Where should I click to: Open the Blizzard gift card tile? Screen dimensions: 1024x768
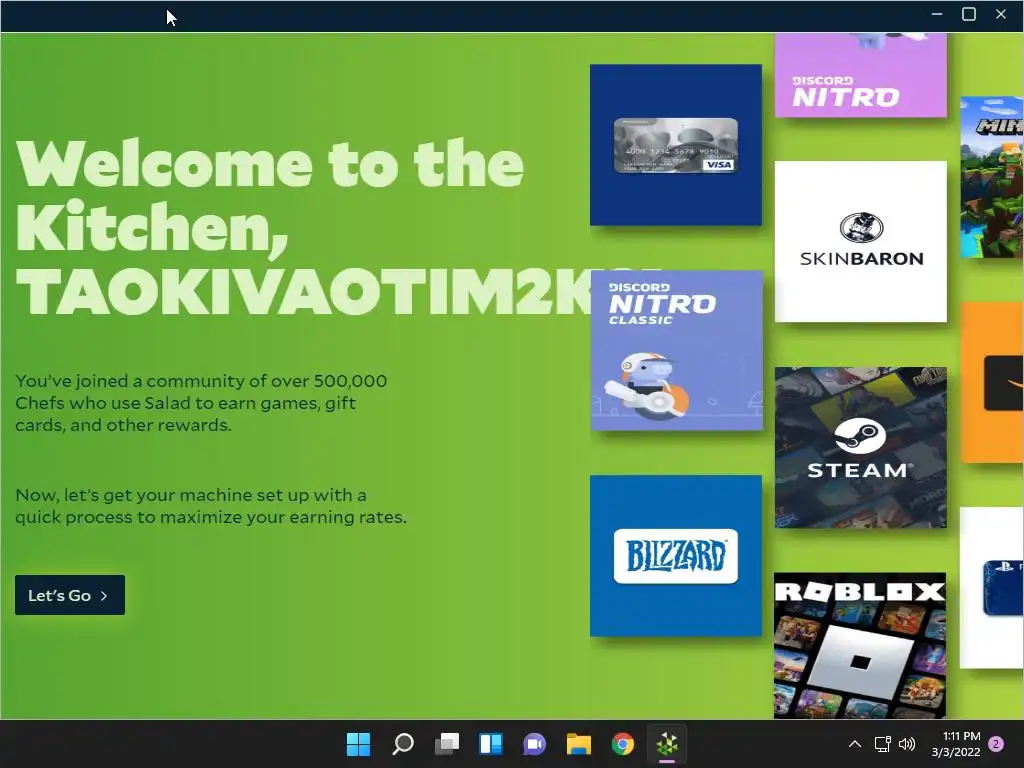click(x=676, y=556)
